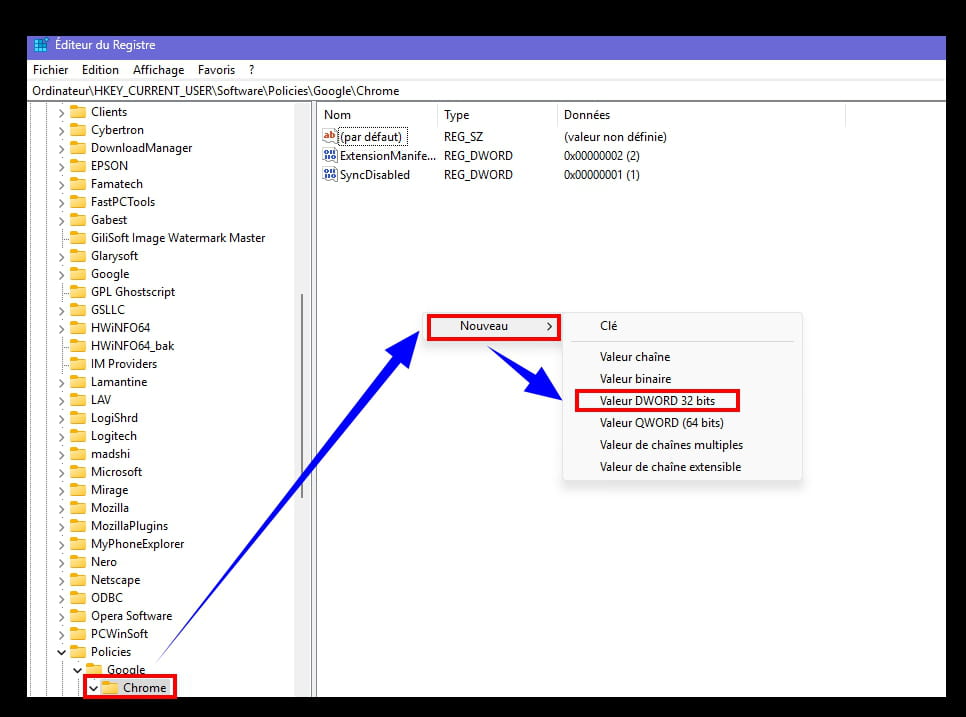The height and width of the screenshot is (717, 966).
Task: Click the ExtensionManife... DWORD value icon
Action: click(330, 155)
